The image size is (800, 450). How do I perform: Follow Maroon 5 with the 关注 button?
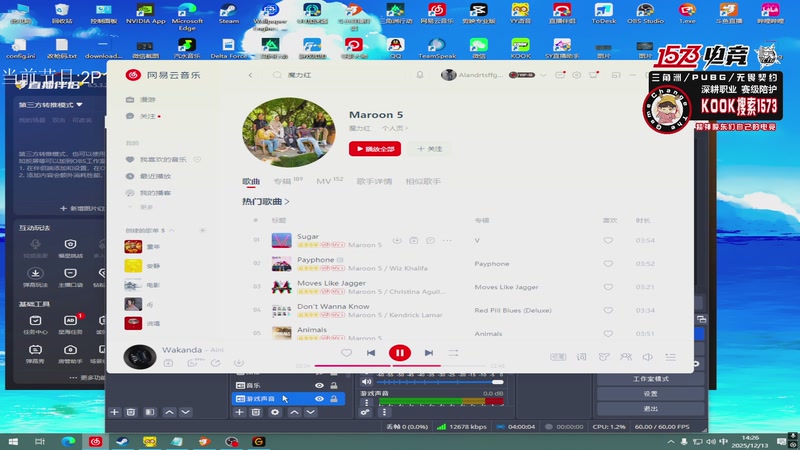pos(430,148)
